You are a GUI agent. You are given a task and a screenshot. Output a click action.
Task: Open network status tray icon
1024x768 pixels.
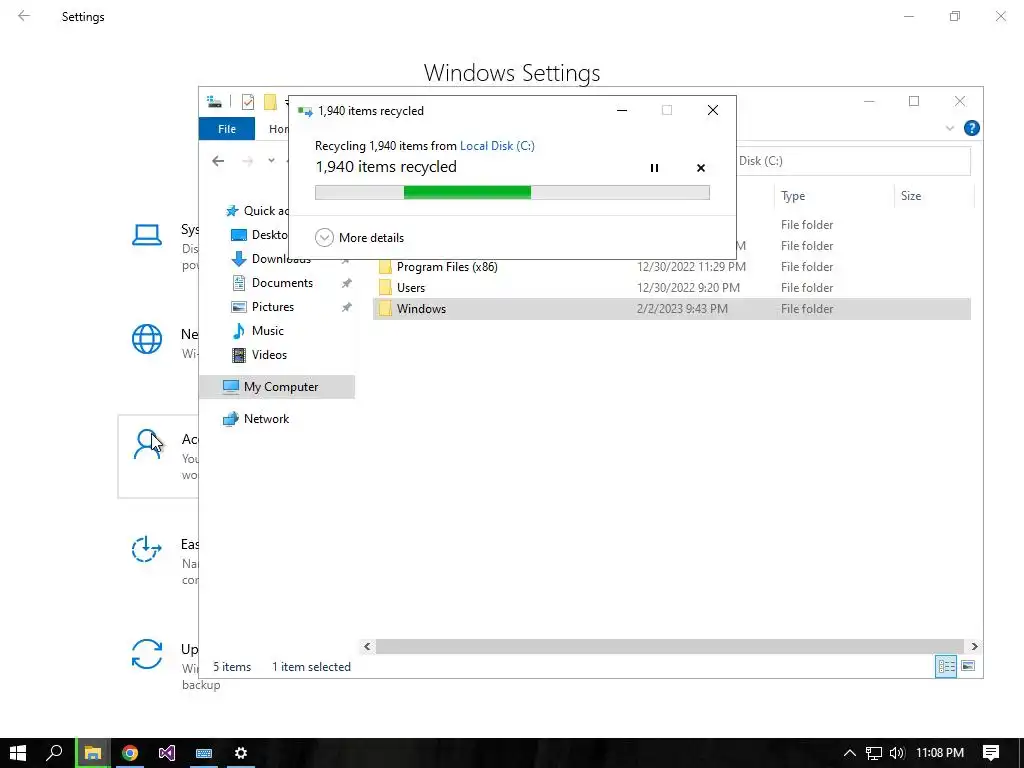pyautogui.click(x=874, y=753)
